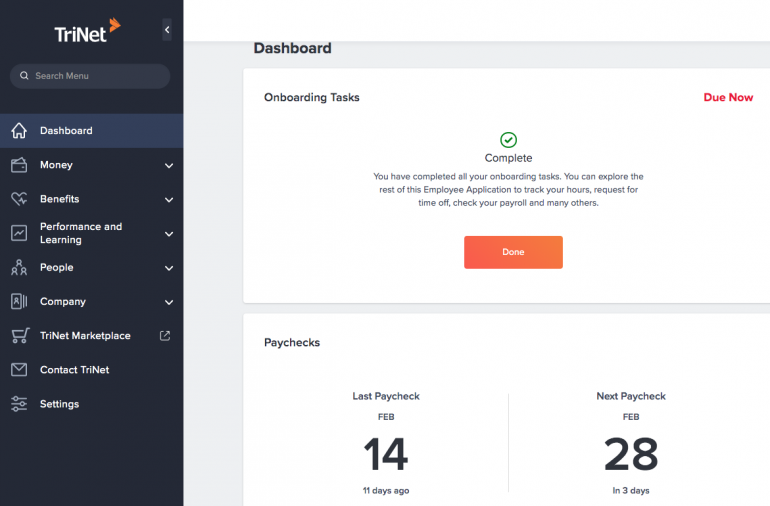The image size is (770, 506).
Task: Select Contact TriNet in the sidebar
Action: point(75,370)
